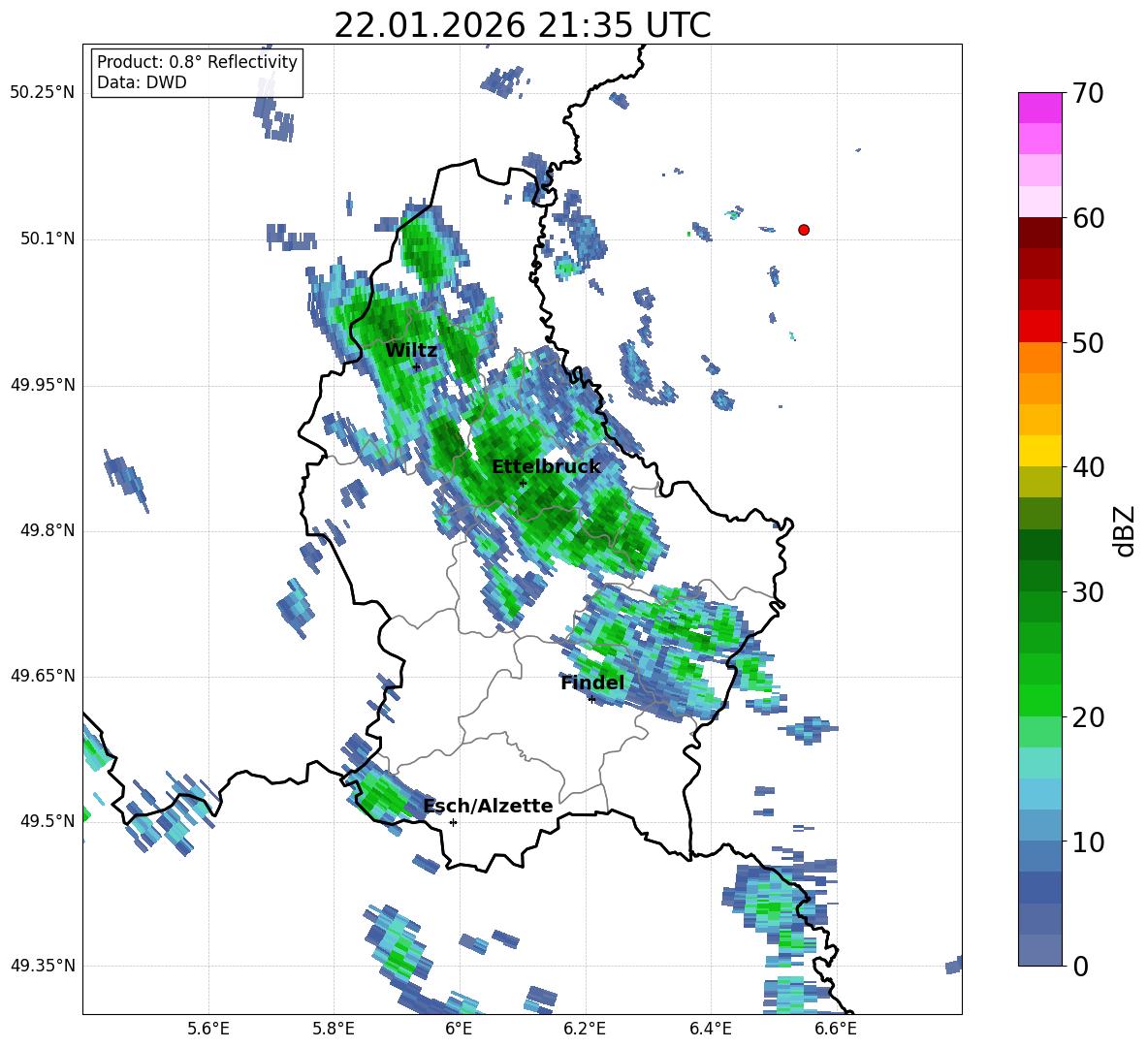Click the Esch/Alzette location cross marker
Viewport: 1148px width, 1048px height.
tap(453, 822)
